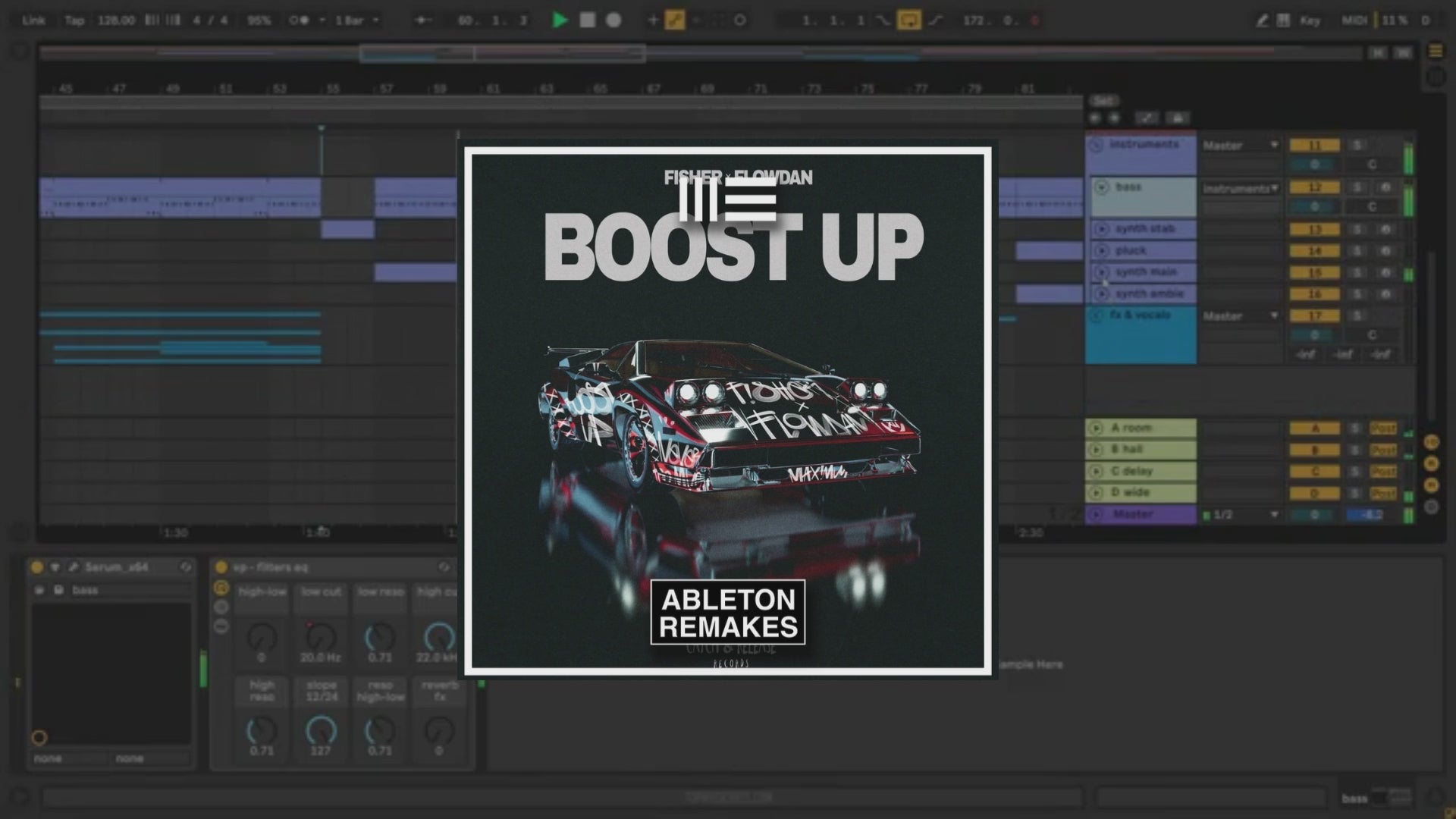This screenshot has height=819, width=1456.
Task: Open MIDI map mode
Action: 1354,20
